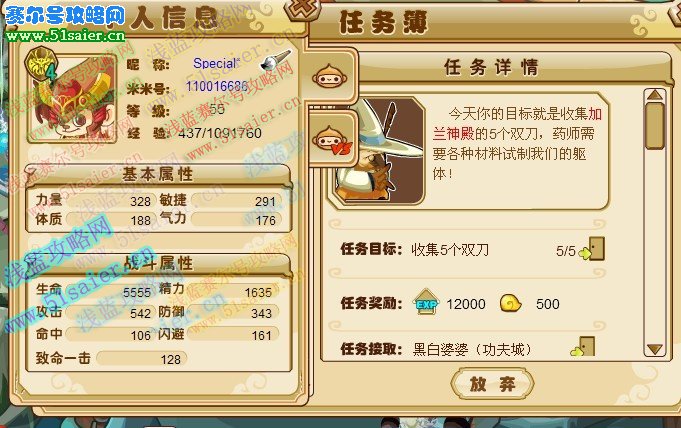Click the gold bean reward icon
This screenshot has height=428, width=681.
click(511, 303)
